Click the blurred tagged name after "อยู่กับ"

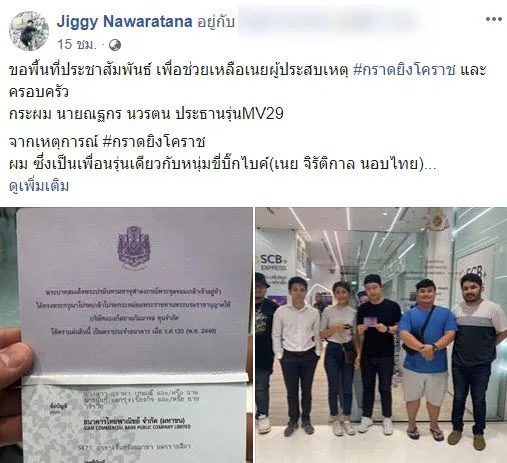(x=328, y=21)
